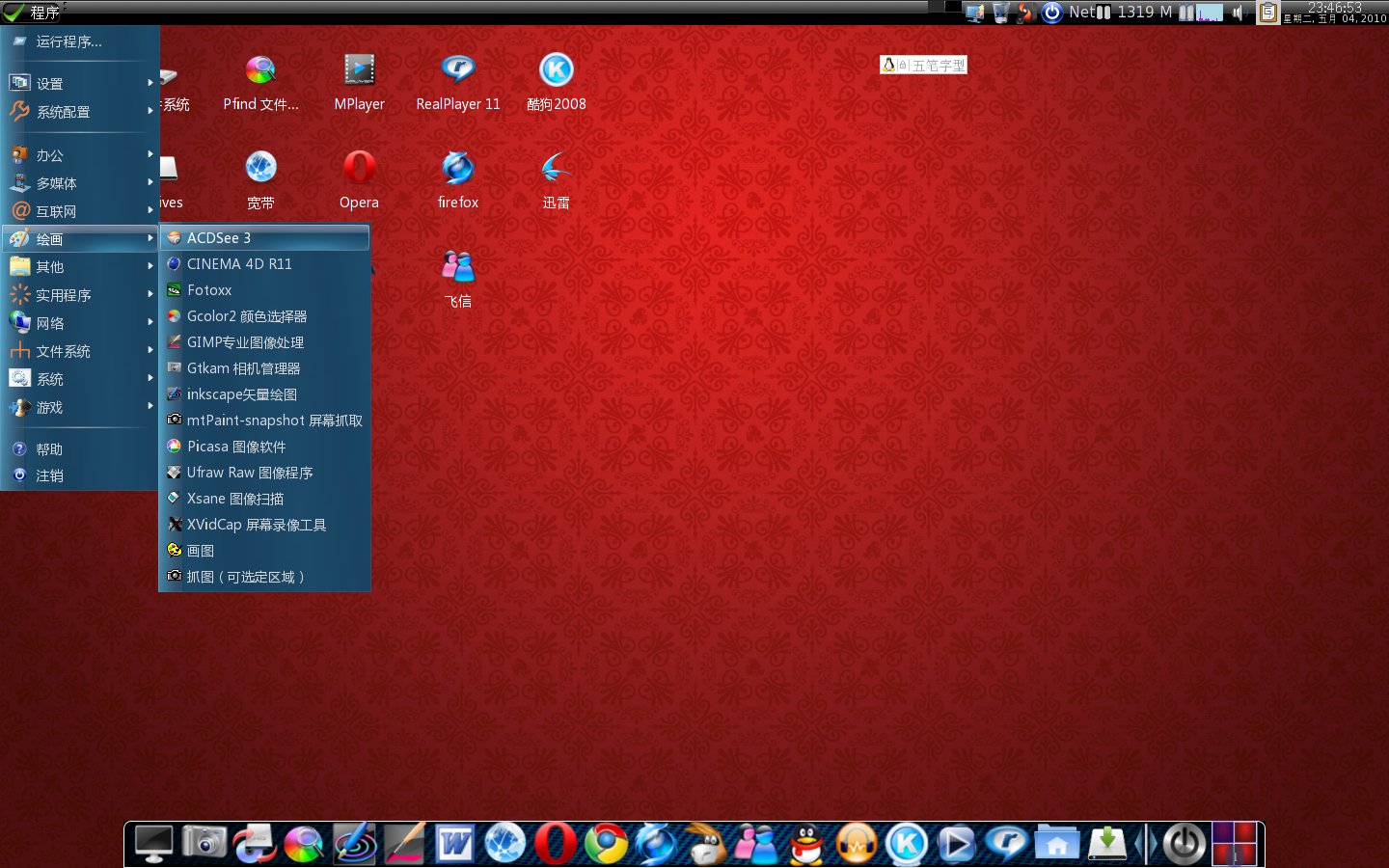The height and width of the screenshot is (868, 1389).
Task: Click the 五笔字型 input method bar
Action: point(923,65)
